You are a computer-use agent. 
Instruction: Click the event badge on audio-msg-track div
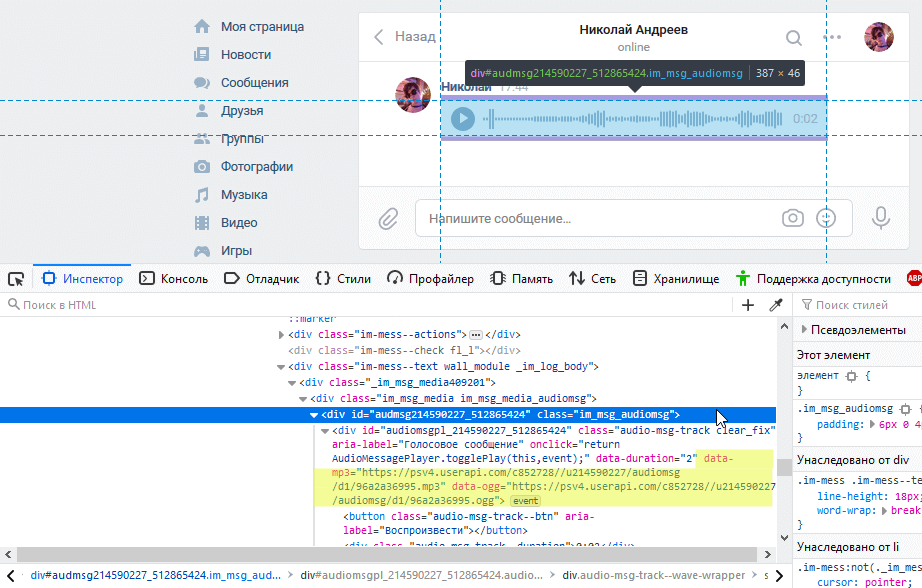(525, 501)
